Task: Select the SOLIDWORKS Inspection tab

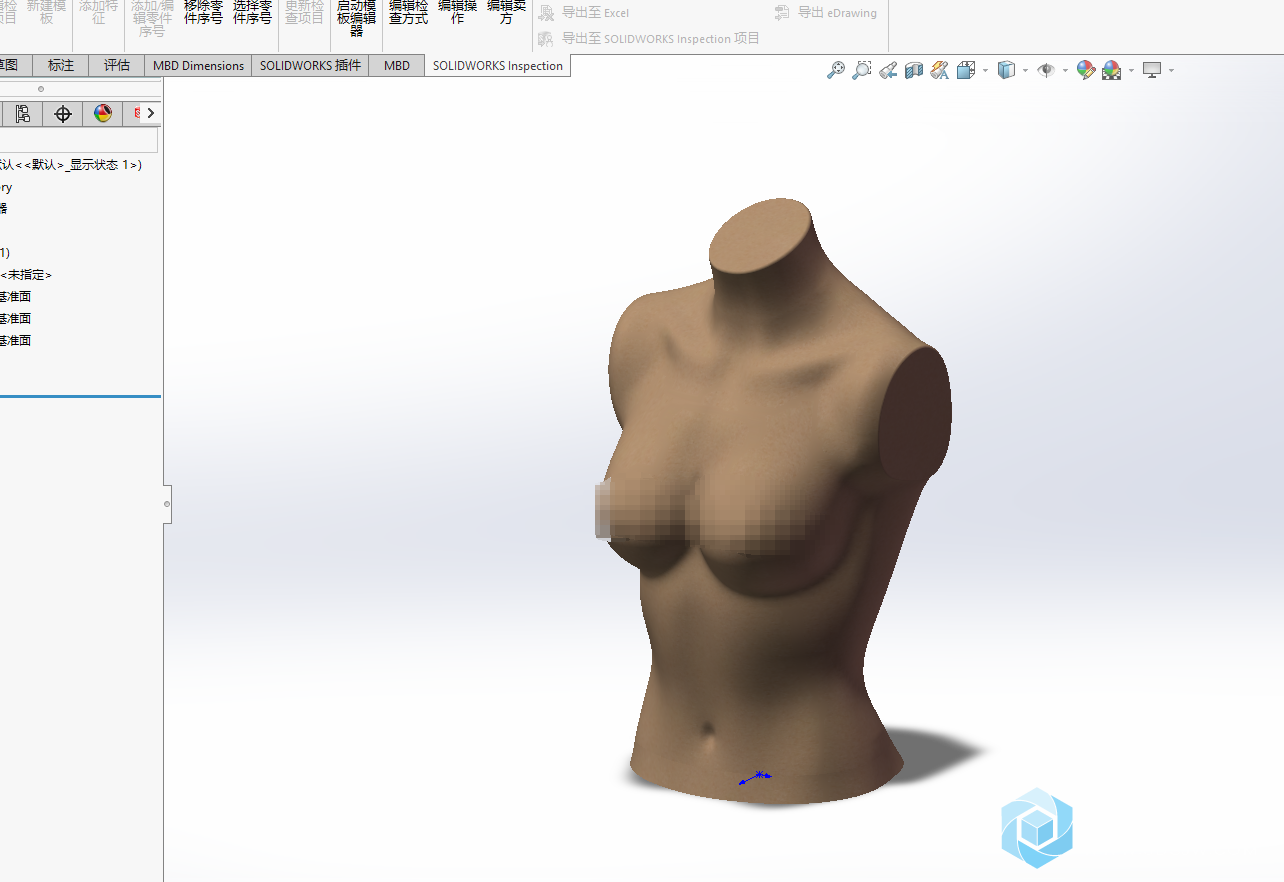Action: (x=498, y=65)
